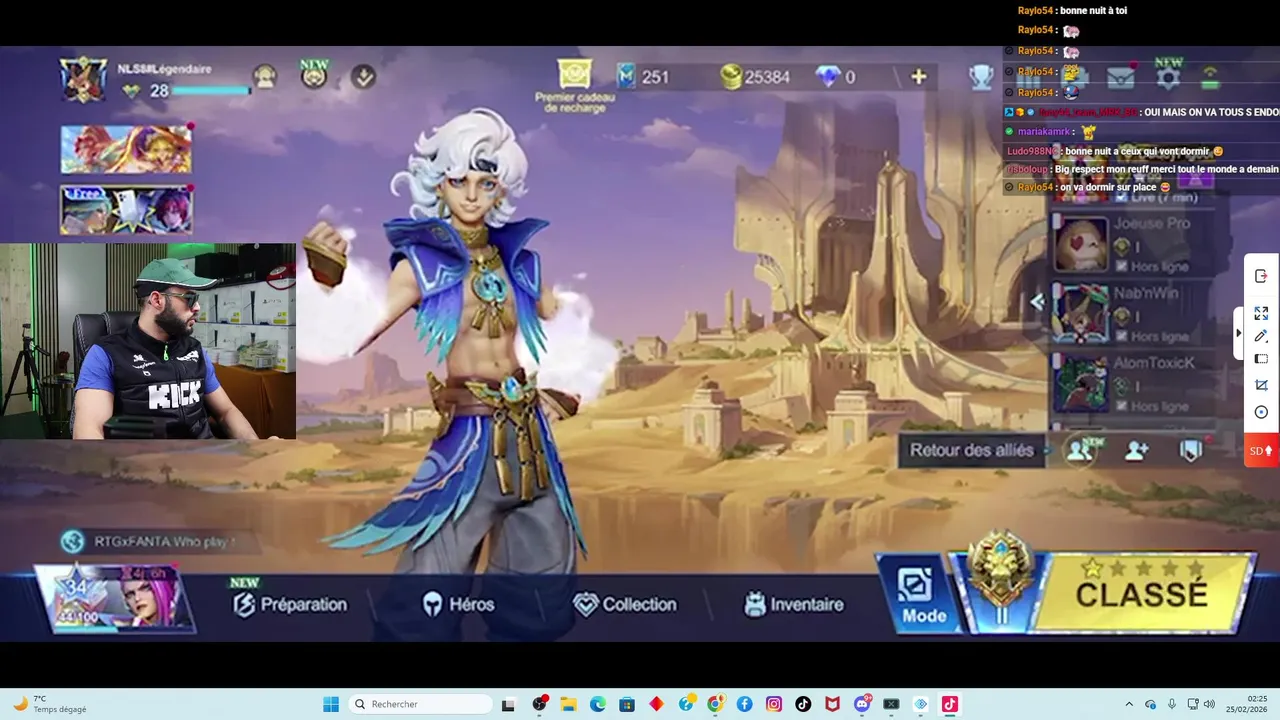
Task: Open McAfee from the taskbar
Action: (x=832, y=704)
